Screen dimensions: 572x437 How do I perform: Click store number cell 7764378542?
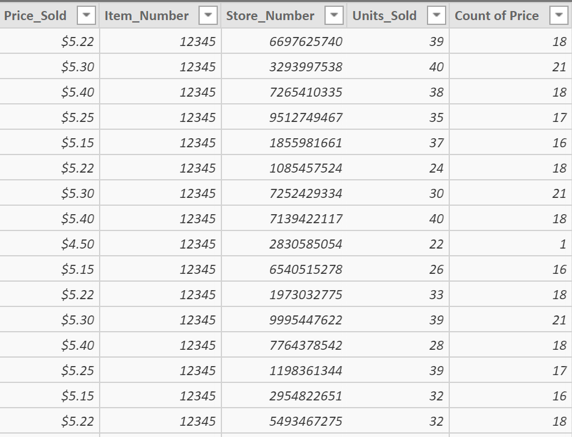click(x=284, y=345)
